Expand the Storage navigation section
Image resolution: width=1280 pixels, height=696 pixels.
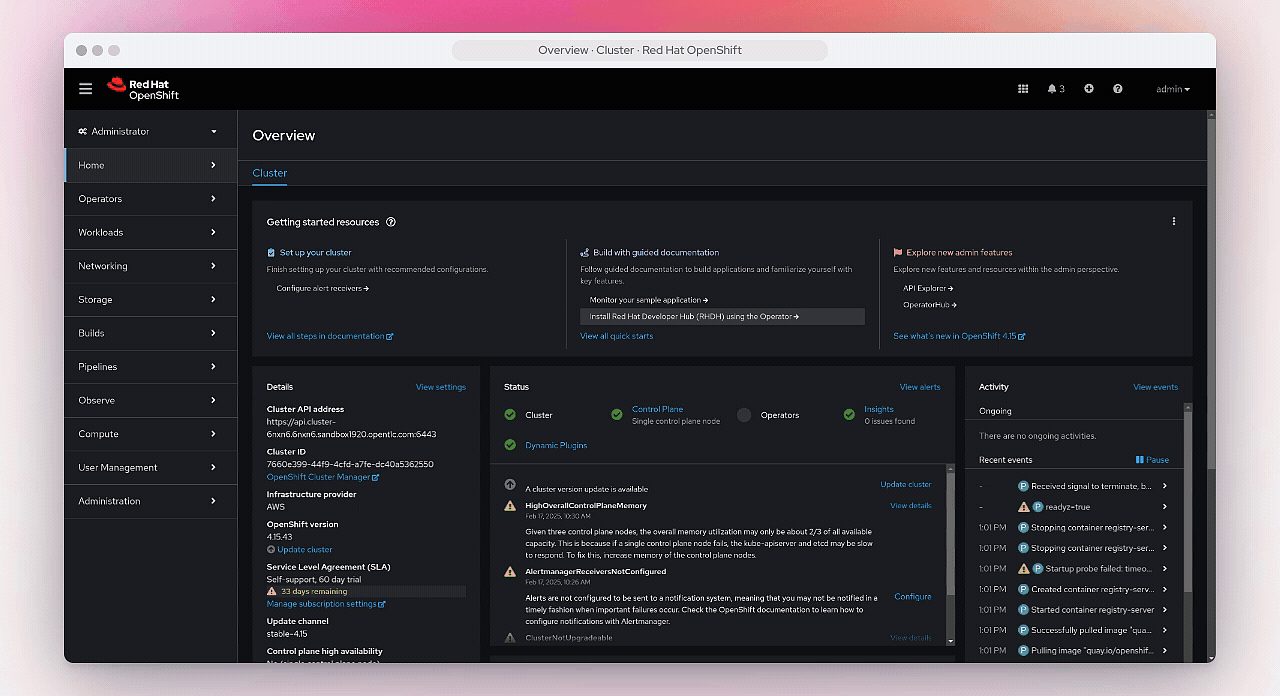[150, 299]
